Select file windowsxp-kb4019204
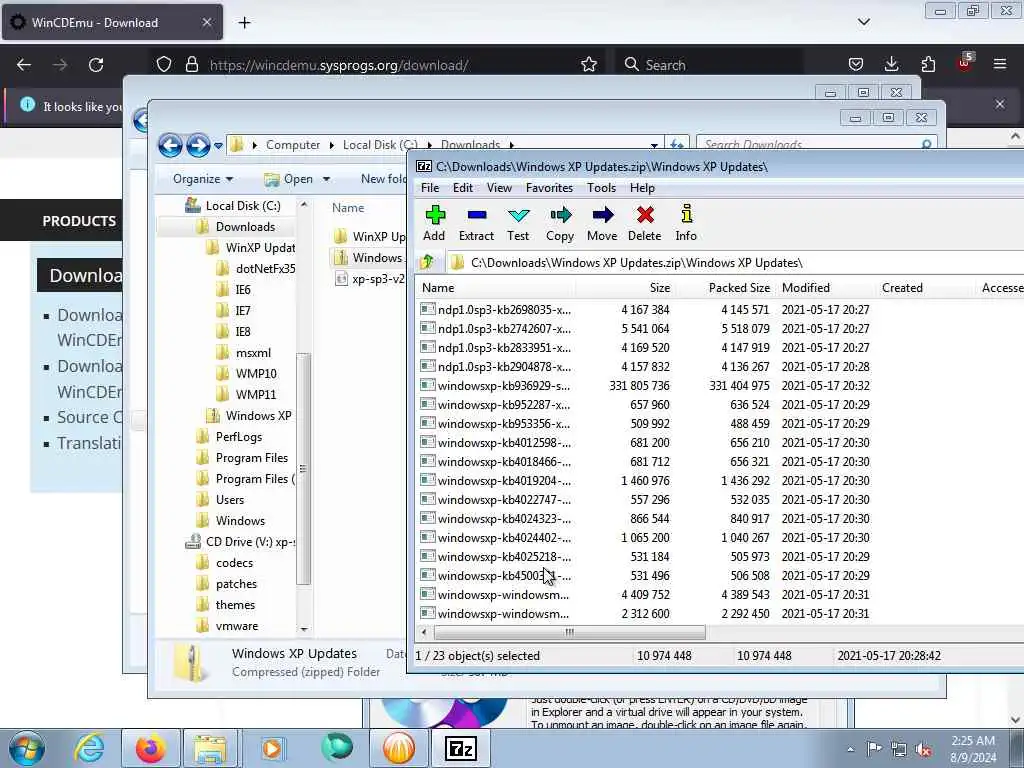This screenshot has width=1024, height=768. (496, 481)
